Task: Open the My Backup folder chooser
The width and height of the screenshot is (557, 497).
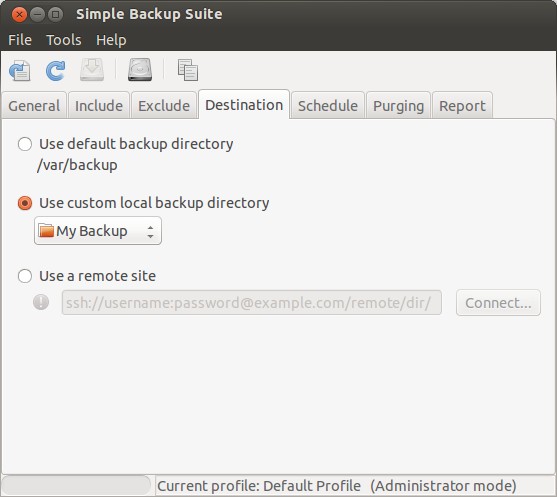Action: point(98,231)
